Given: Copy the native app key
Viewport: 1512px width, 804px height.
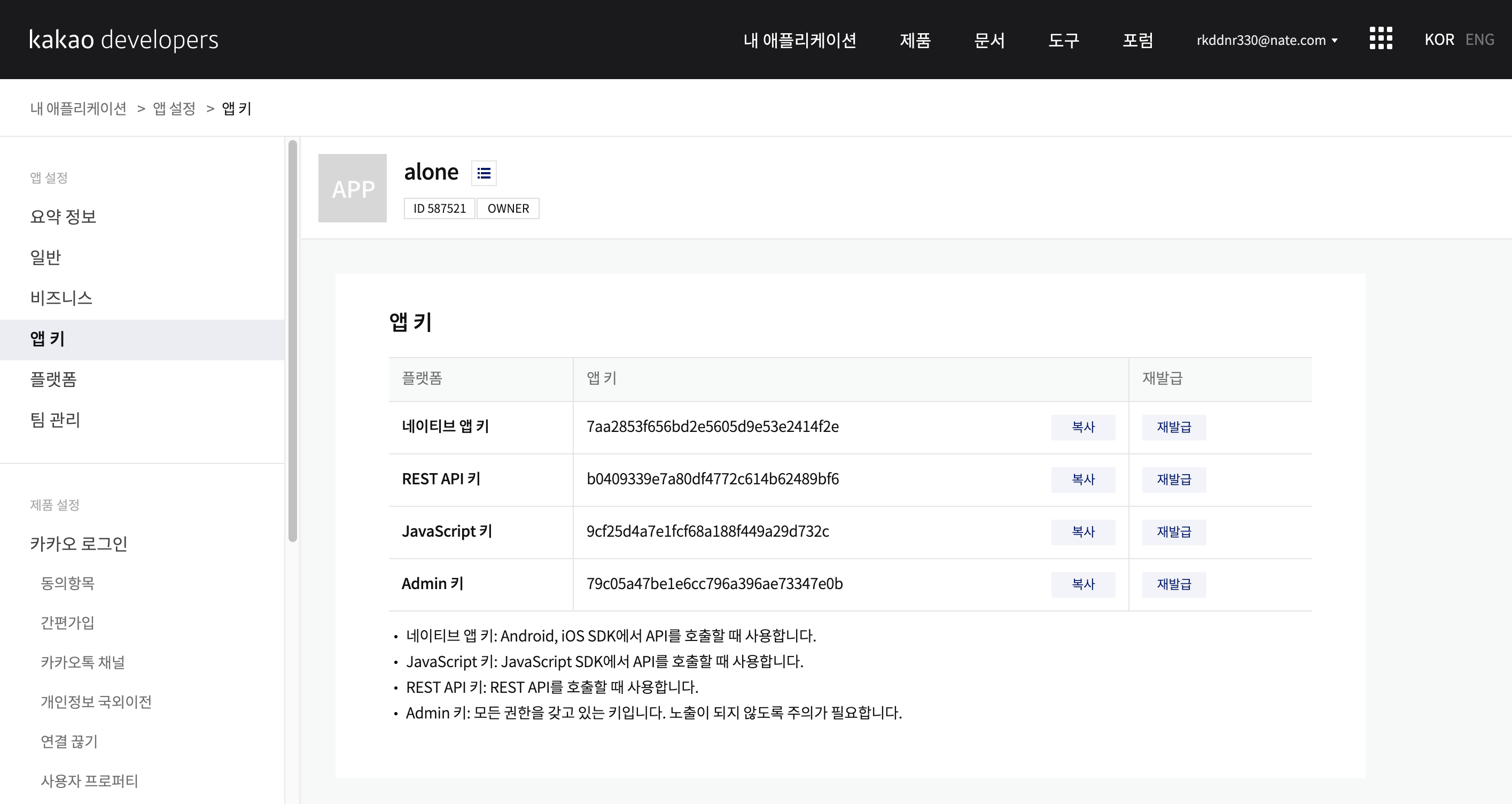Looking at the screenshot, I should (1082, 427).
